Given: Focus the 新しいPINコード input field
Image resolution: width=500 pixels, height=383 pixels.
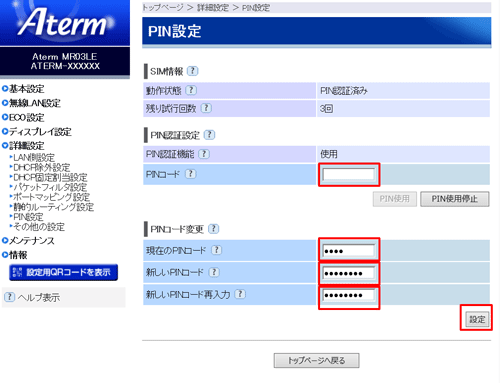Looking at the screenshot, I should [349, 273].
